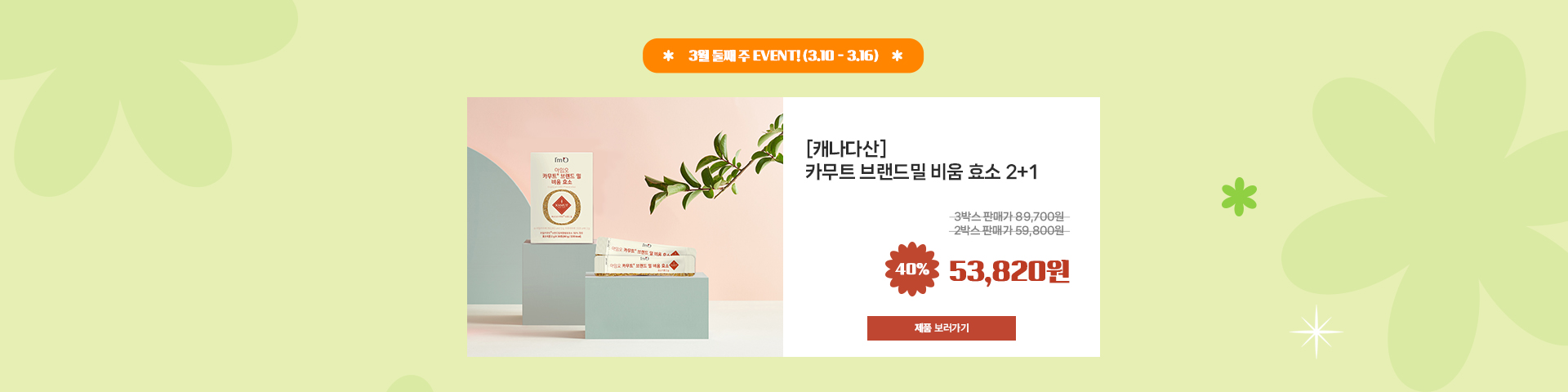This screenshot has height=392, width=1568.
Task: Select the 53,820원 sale price
Action: pos(1009,270)
